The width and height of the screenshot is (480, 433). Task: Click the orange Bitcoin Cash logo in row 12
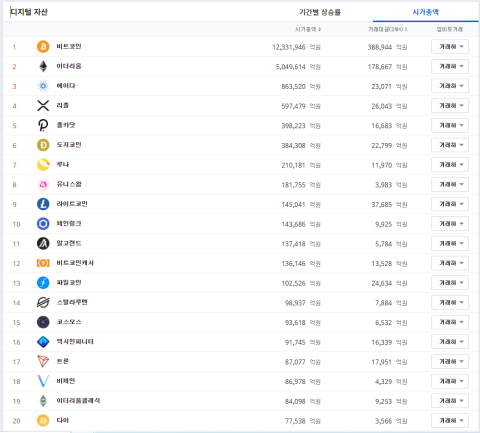(43, 263)
